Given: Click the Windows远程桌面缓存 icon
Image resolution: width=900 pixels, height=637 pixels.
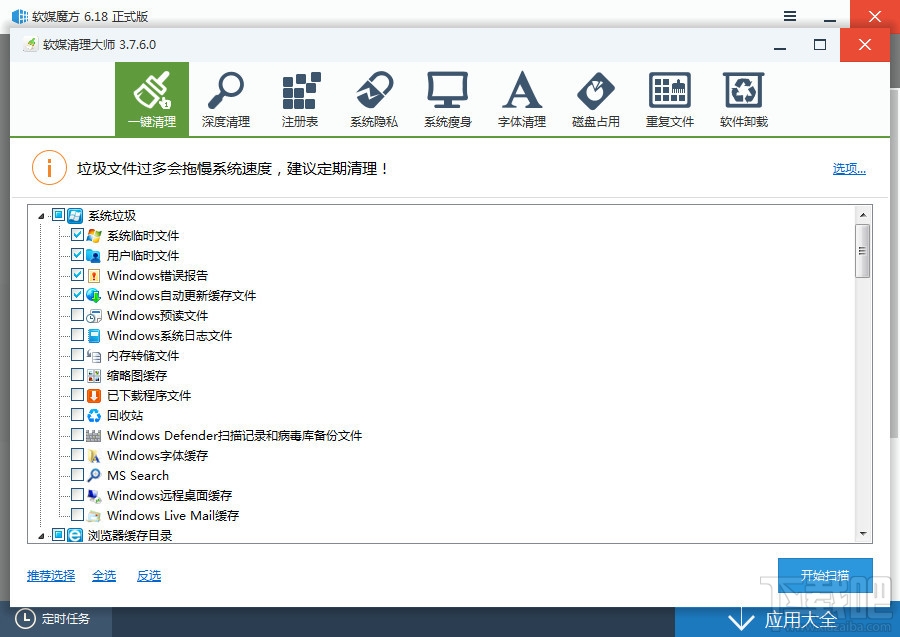Looking at the screenshot, I should [x=94, y=495].
